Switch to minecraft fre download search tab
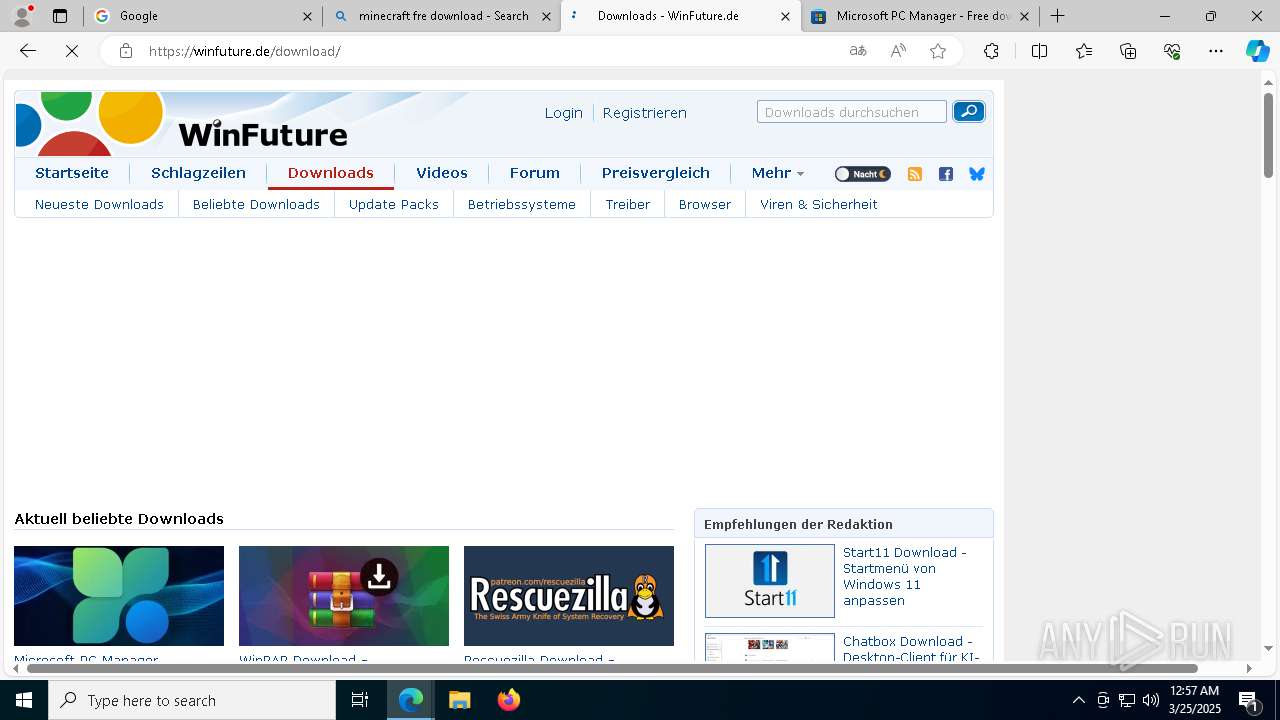The height and width of the screenshot is (720, 1280). [x=442, y=16]
